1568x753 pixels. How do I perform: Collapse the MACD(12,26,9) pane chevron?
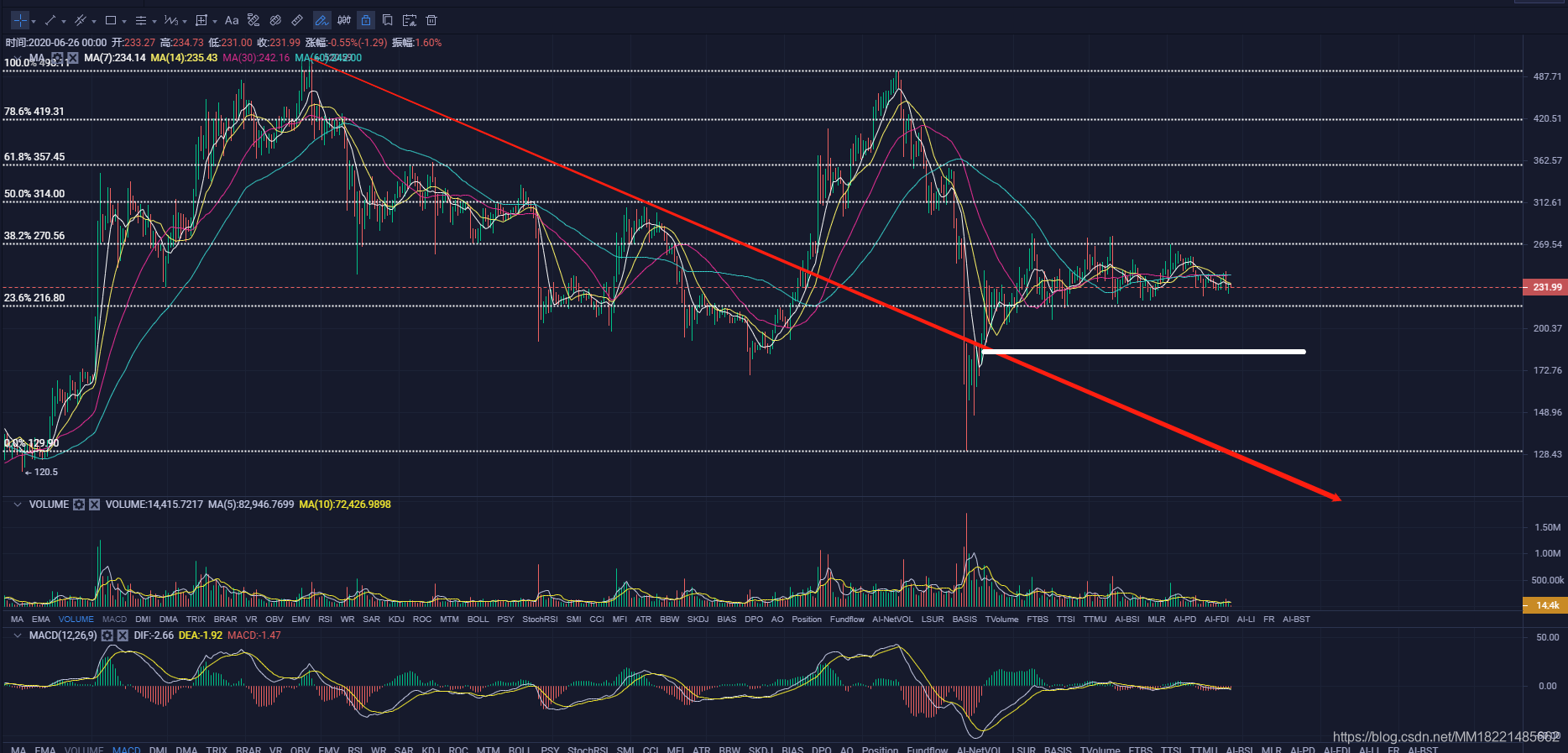(17, 635)
